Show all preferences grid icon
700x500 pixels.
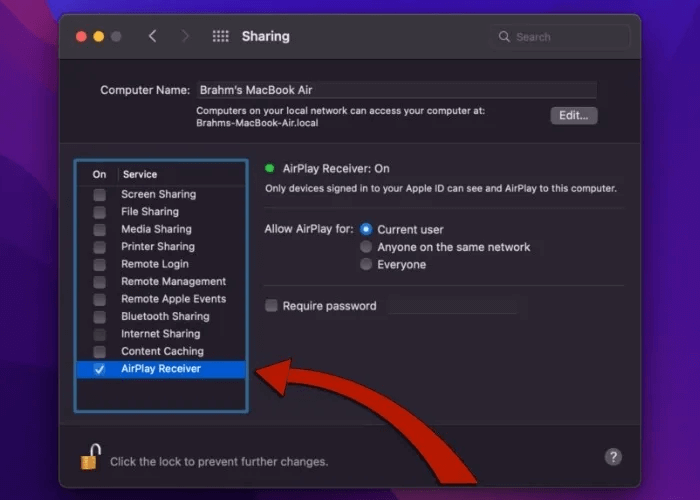[221, 36]
